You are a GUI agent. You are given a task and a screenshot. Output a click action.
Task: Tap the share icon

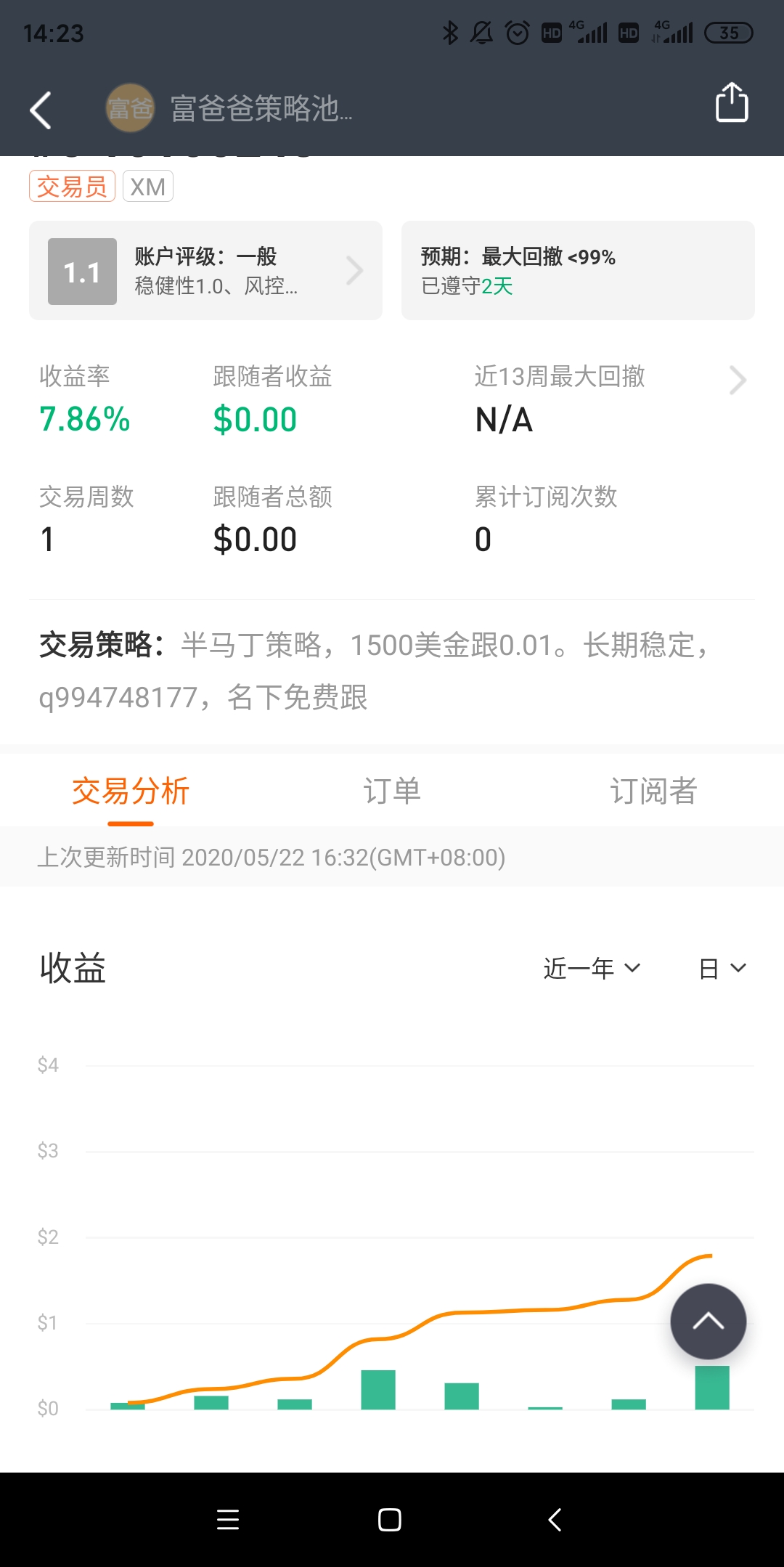[x=732, y=102]
